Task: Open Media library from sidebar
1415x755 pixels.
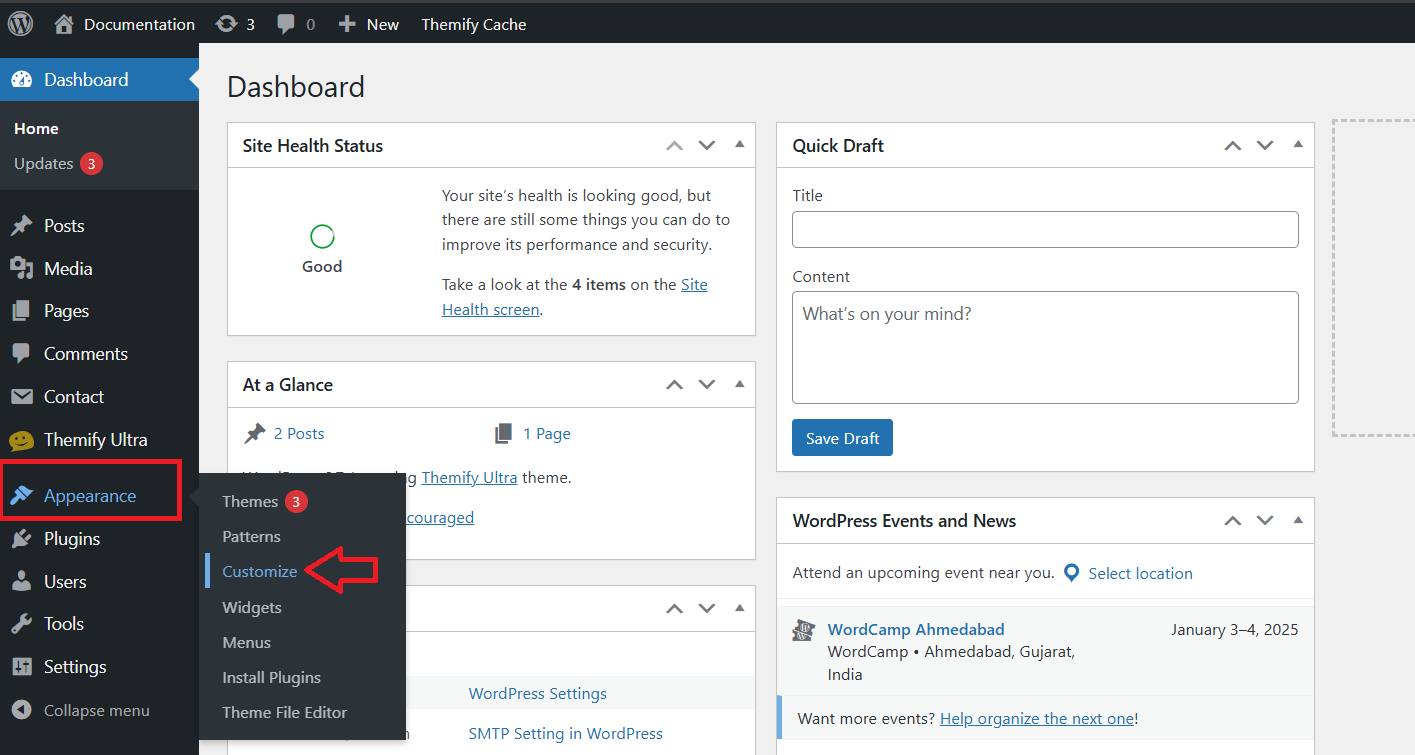Action: point(68,269)
